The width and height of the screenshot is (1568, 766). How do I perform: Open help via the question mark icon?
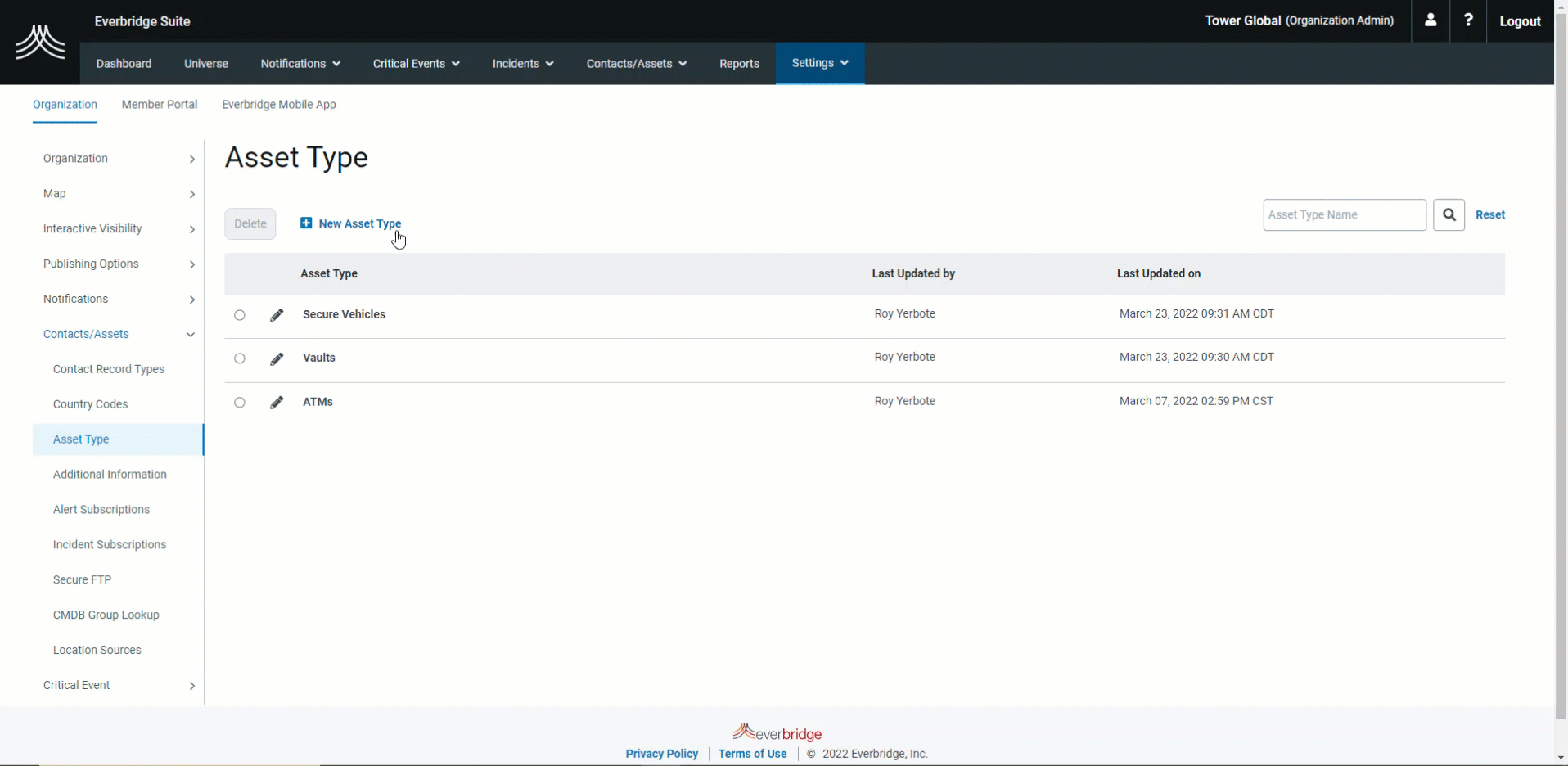point(1468,20)
